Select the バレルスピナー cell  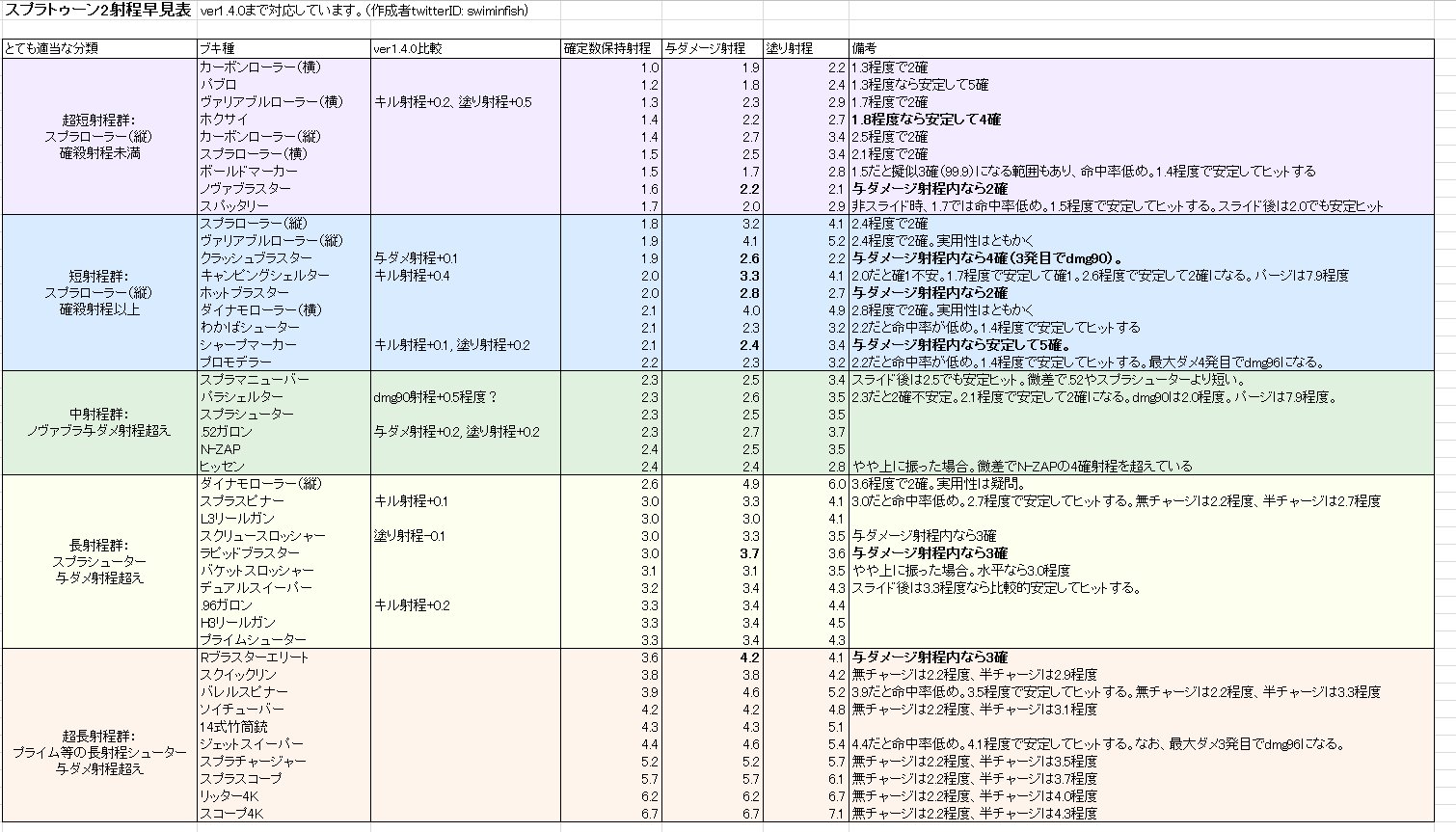(283, 692)
